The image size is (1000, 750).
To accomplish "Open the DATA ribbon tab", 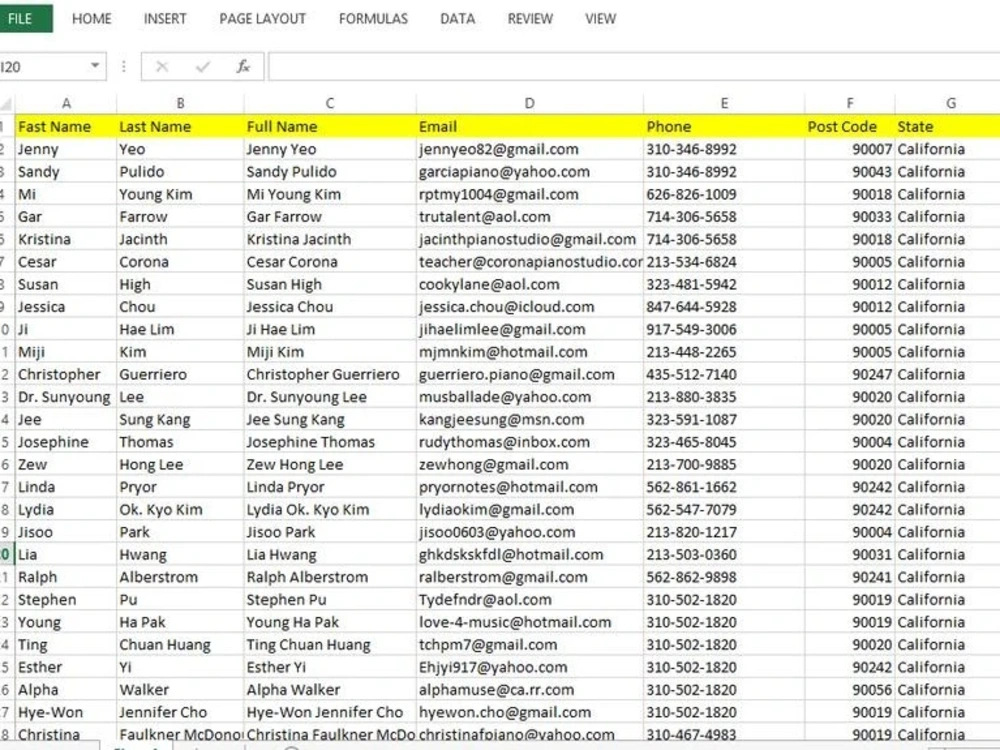I will 457,18.
